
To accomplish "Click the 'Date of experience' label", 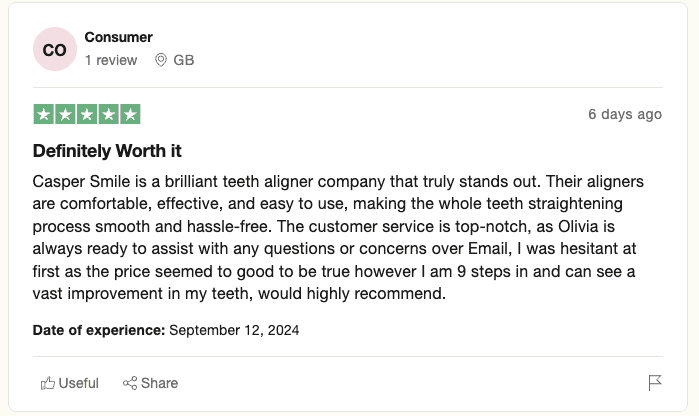I will coord(99,330).
